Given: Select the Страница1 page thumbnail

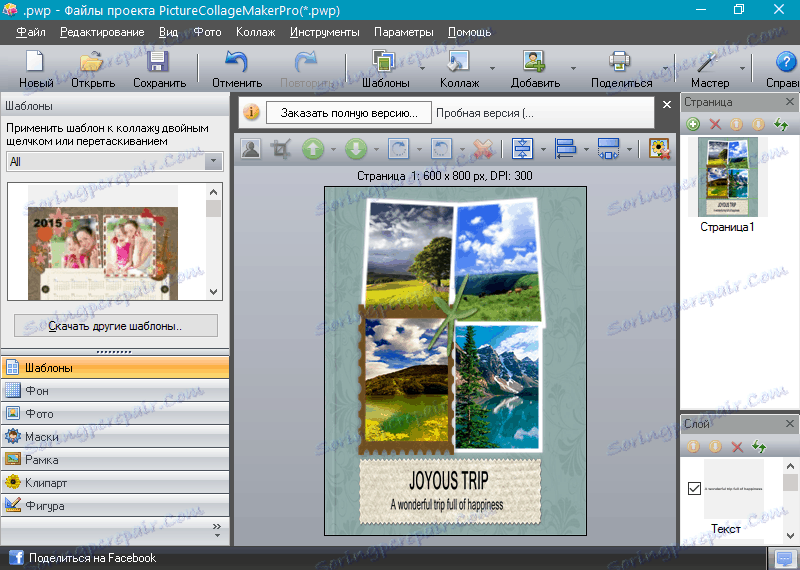Looking at the screenshot, I should point(727,177).
